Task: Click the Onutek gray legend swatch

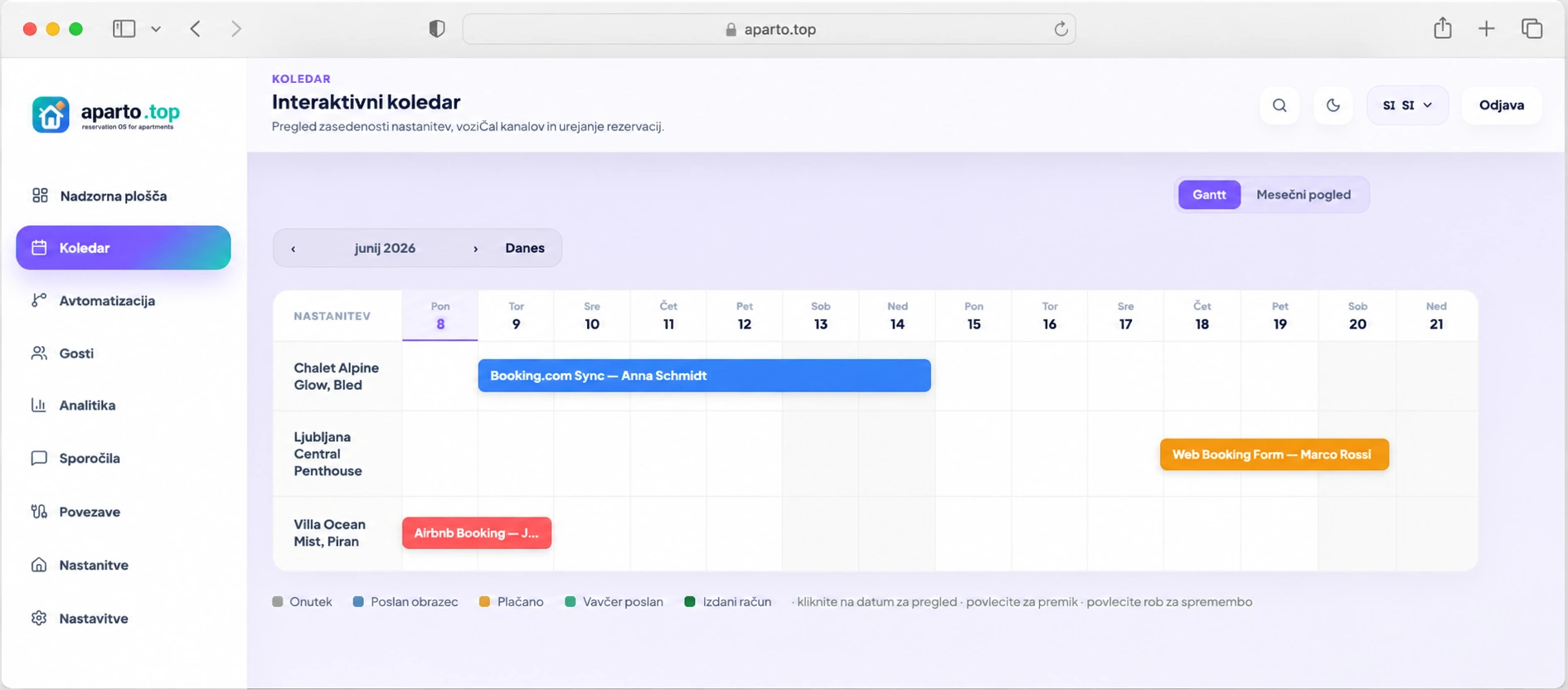Action: tap(278, 601)
